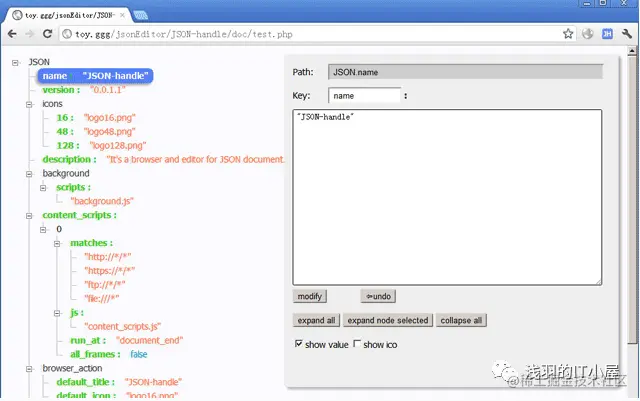Click the Key input field

[x=364, y=96]
